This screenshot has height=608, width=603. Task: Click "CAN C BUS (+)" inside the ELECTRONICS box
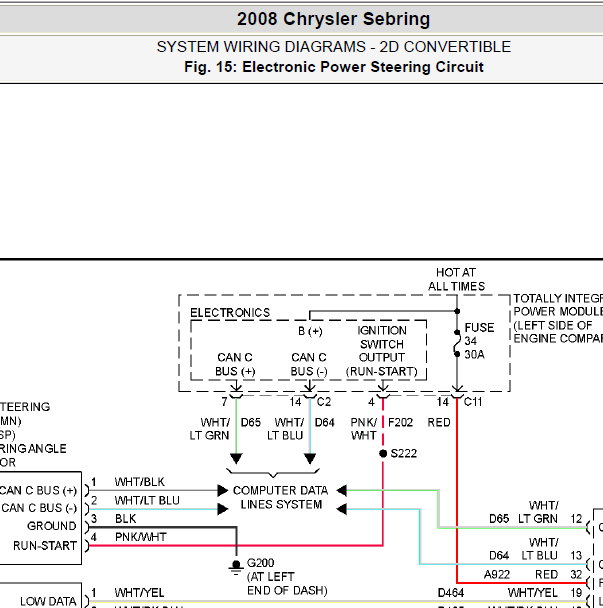(235, 364)
